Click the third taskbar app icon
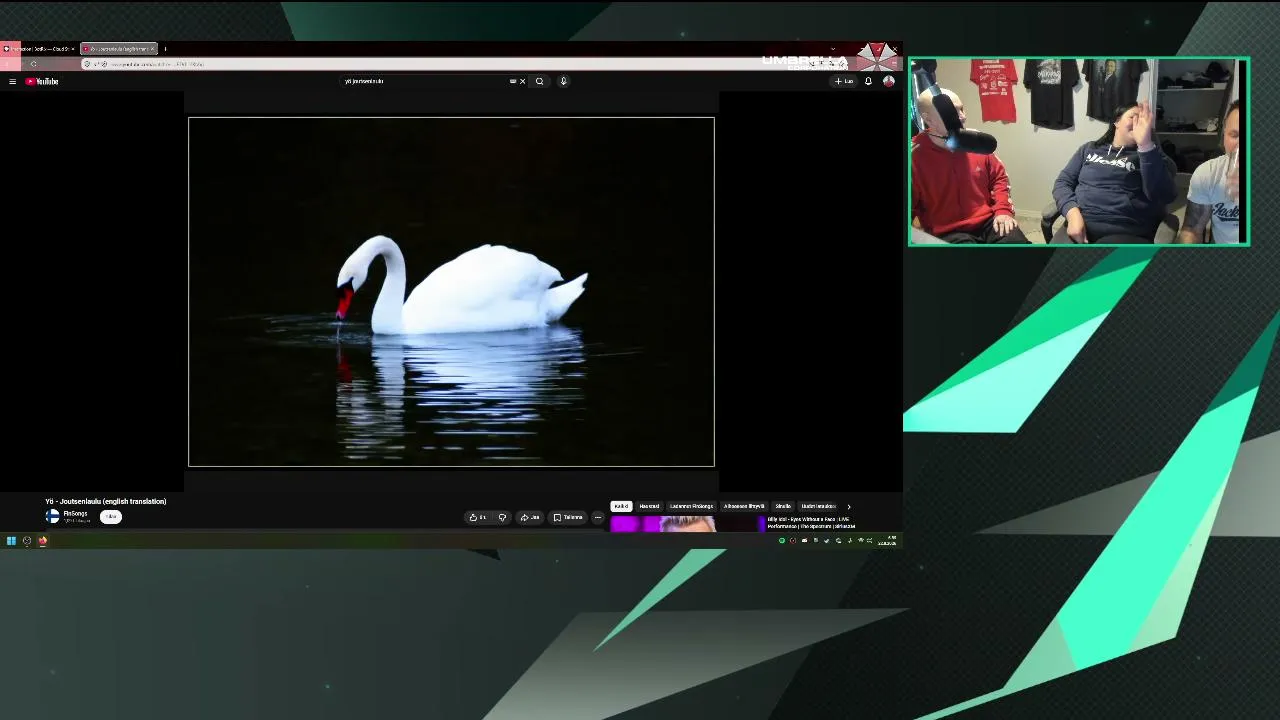The height and width of the screenshot is (720, 1280). pos(43,541)
